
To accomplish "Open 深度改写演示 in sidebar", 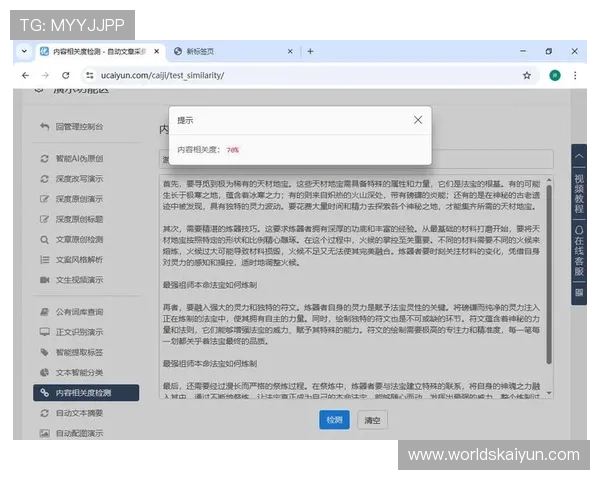I will coord(72,179).
